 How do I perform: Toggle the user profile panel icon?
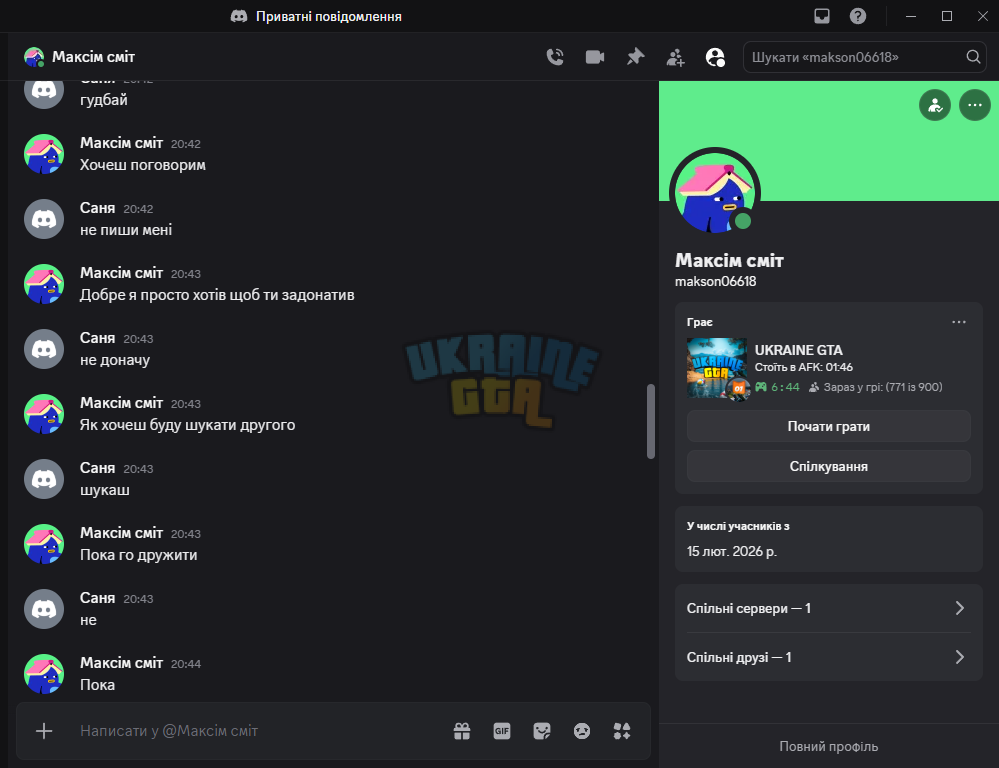point(715,57)
